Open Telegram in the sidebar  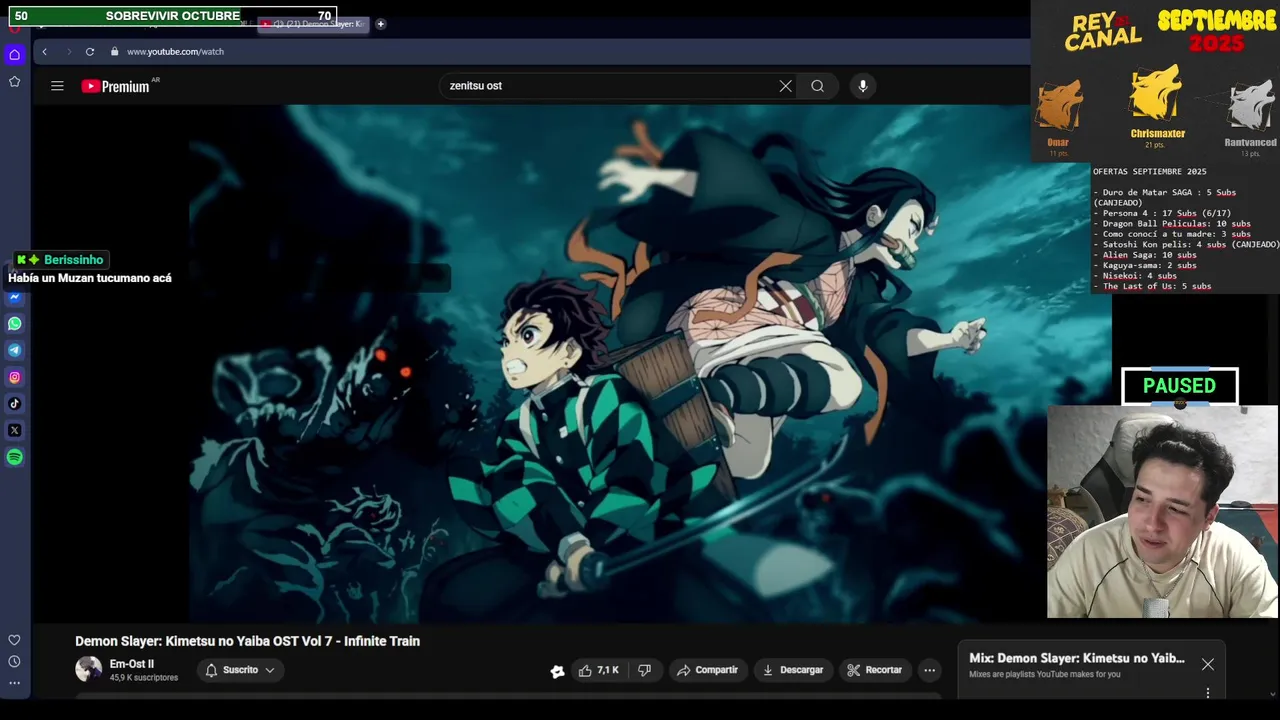pyautogui.click(x=14, y=350)
